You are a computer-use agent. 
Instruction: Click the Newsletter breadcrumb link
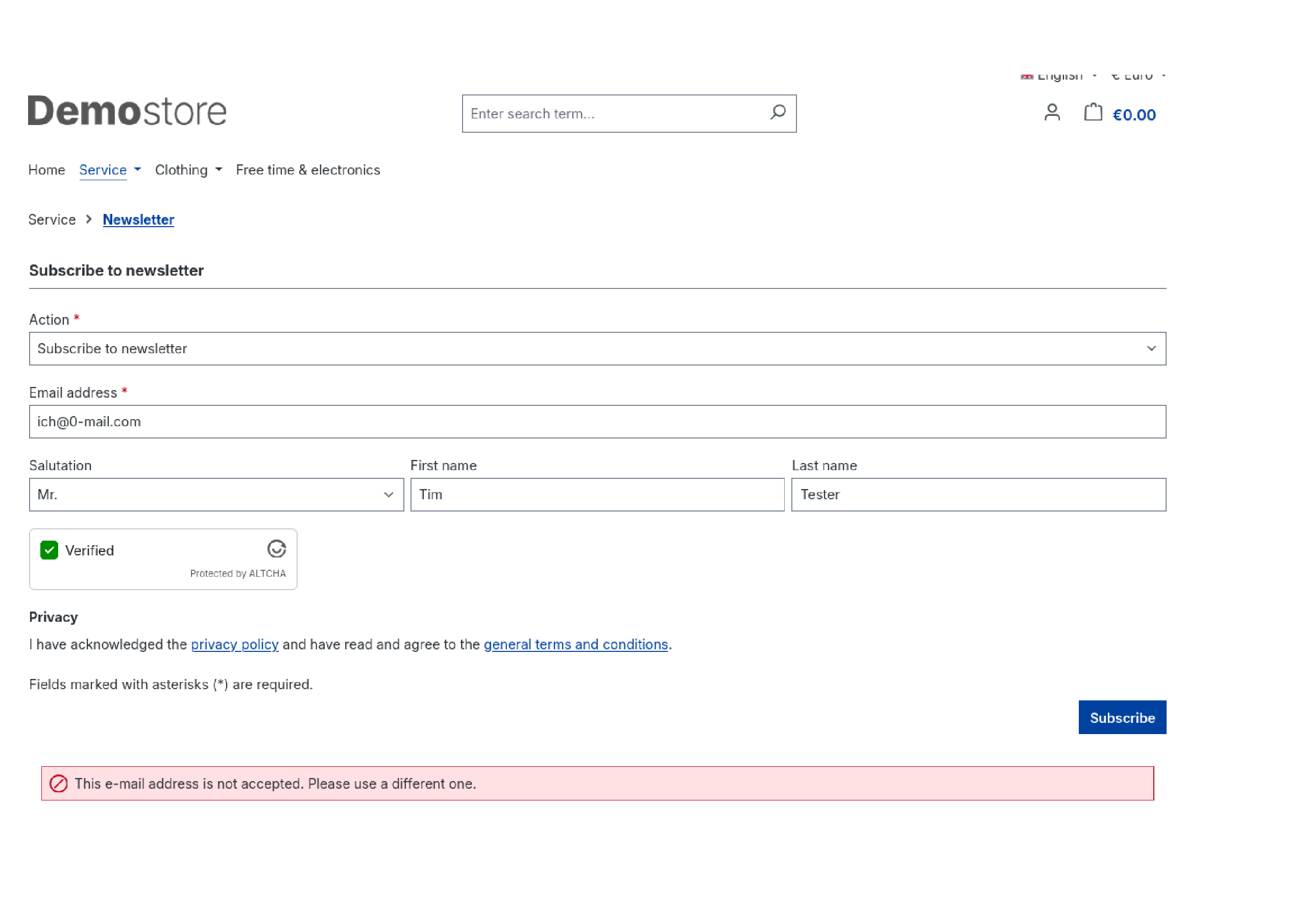[138, 220]
